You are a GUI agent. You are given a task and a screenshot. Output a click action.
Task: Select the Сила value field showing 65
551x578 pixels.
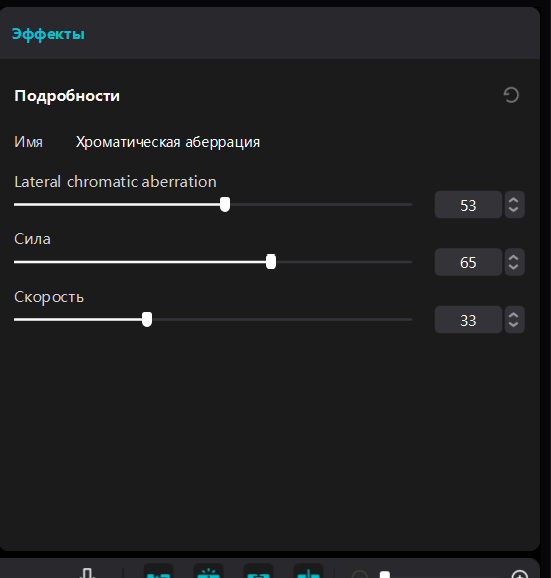[468, 262]
